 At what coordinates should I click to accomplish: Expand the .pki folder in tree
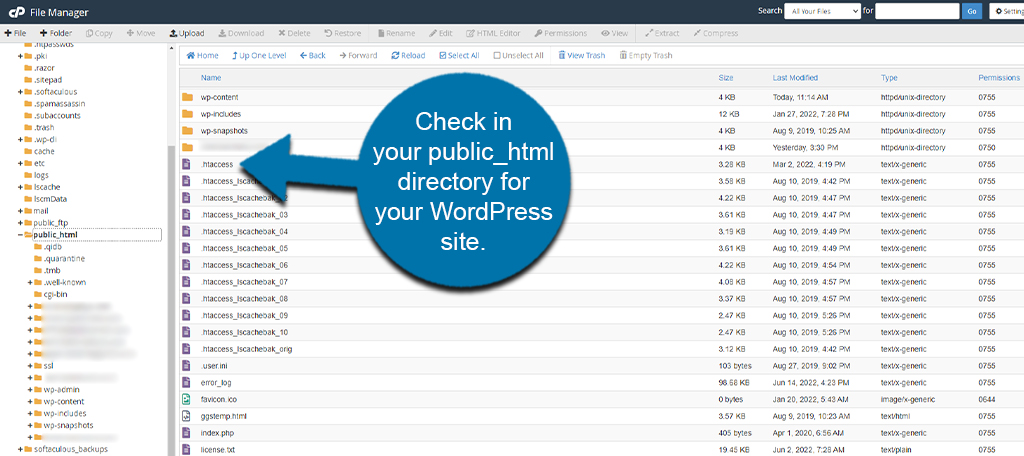[x=20, y=56]
